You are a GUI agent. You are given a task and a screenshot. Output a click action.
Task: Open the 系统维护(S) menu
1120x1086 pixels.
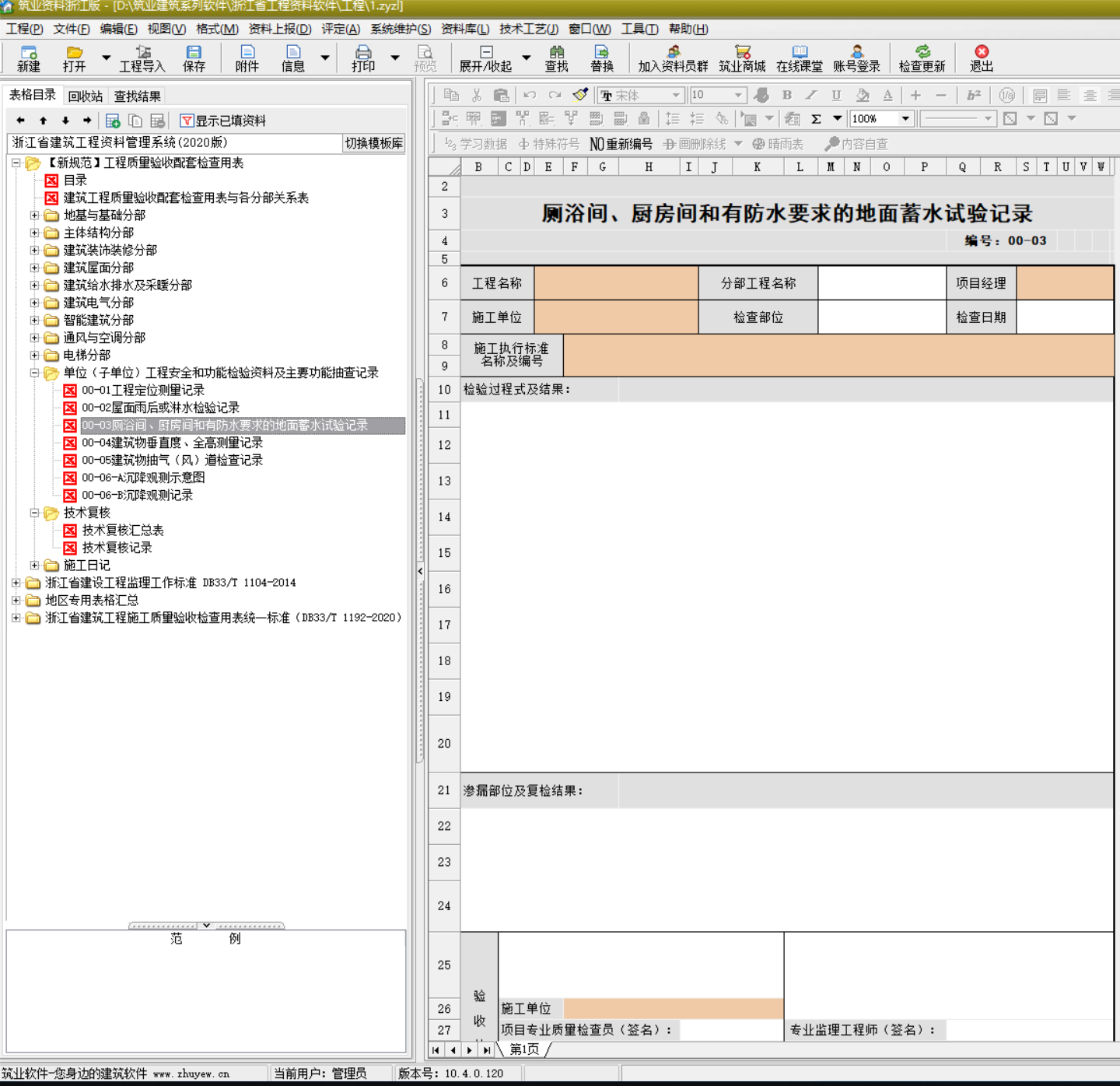[401, 29]
